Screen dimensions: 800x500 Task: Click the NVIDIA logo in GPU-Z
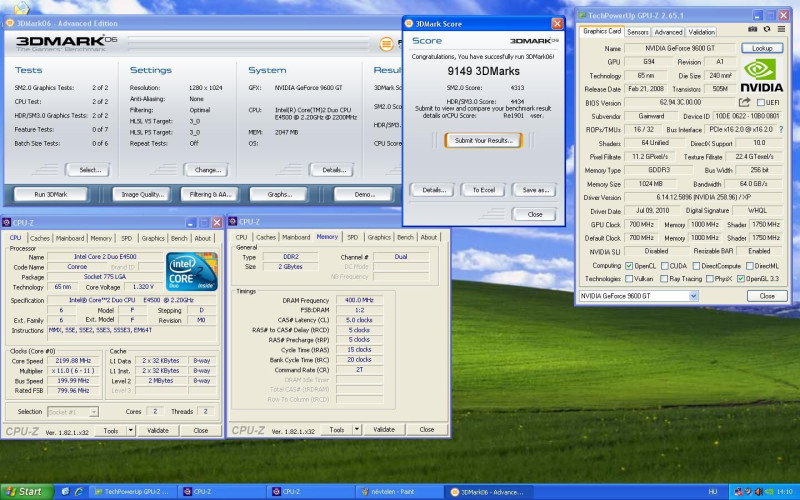click(762, 76)
